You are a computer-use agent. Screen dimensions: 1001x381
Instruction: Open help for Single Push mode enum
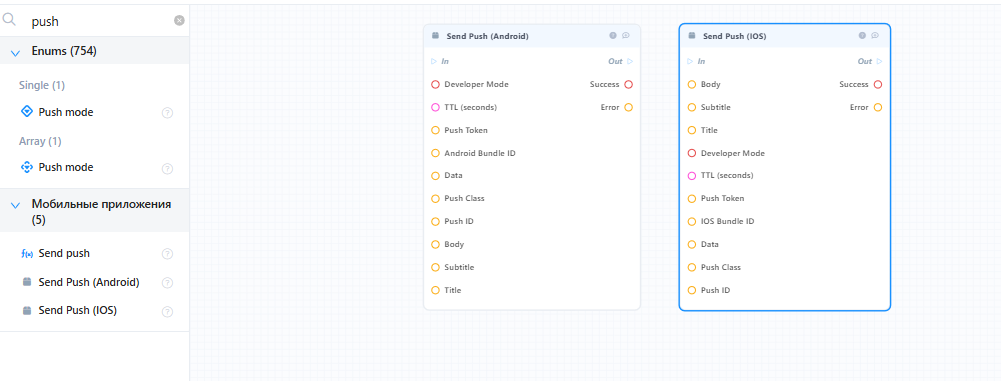tap(167, 113)
